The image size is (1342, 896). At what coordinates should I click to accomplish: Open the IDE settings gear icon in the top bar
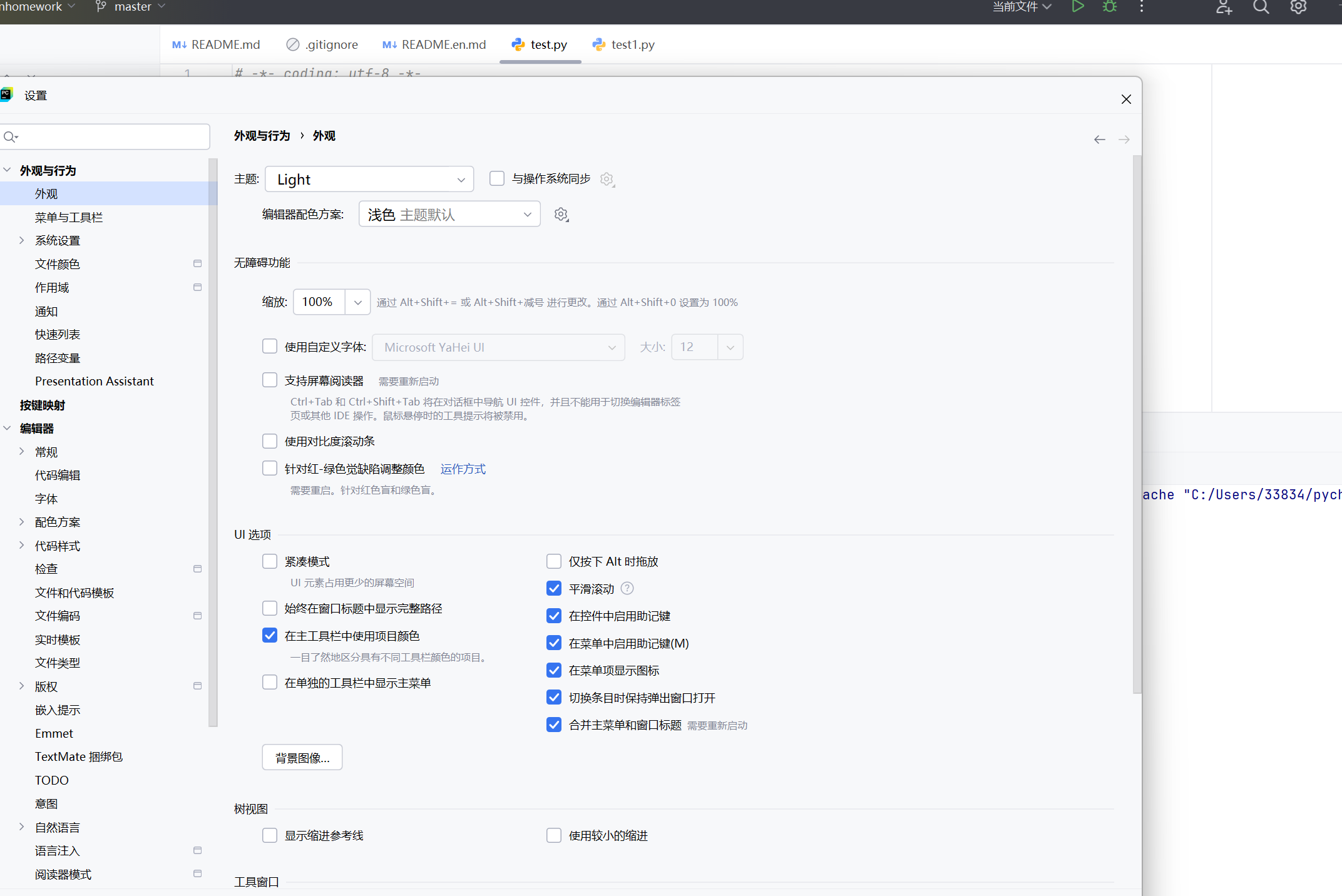[x=1298, y=7]
